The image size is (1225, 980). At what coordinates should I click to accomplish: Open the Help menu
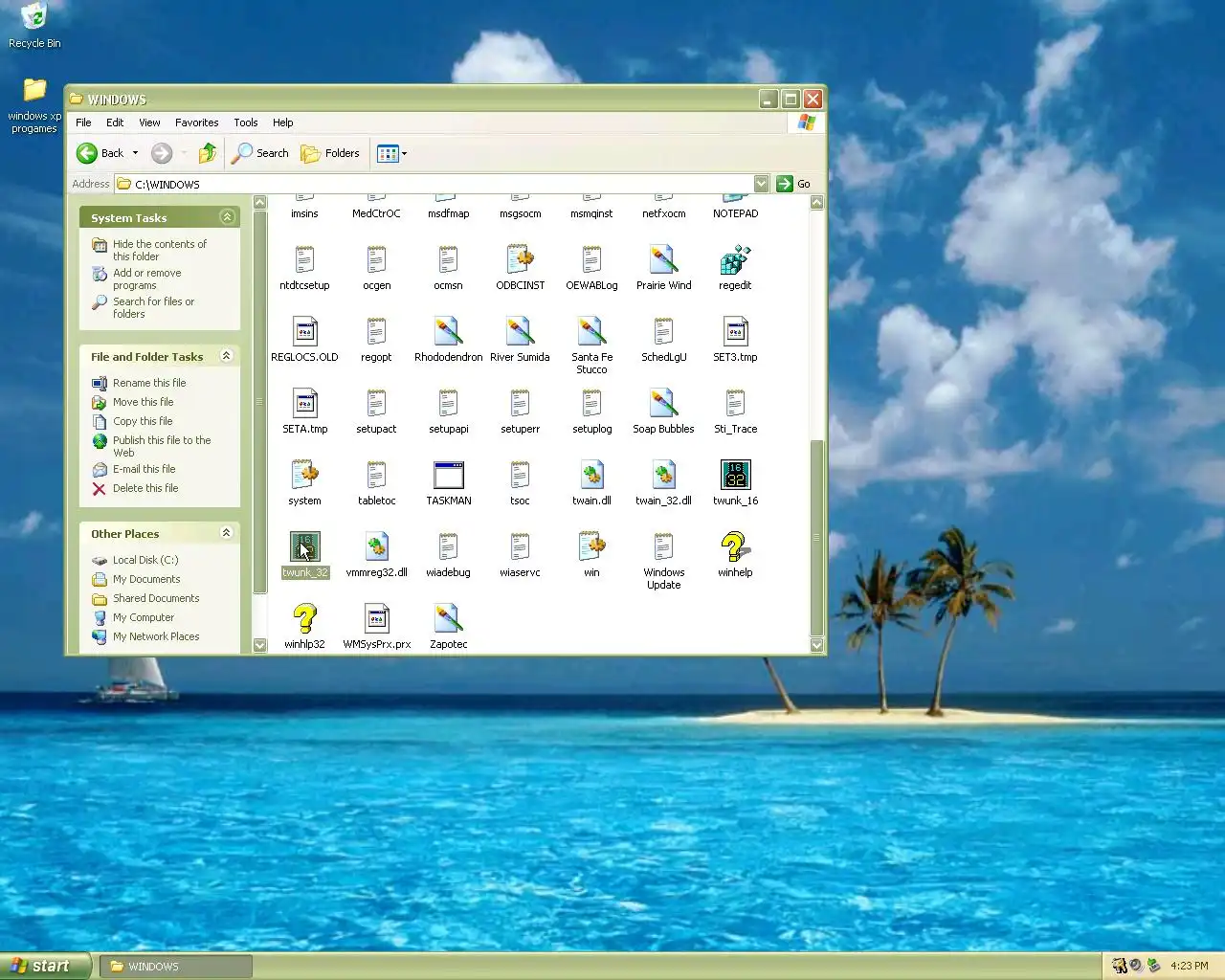point(282,122)
